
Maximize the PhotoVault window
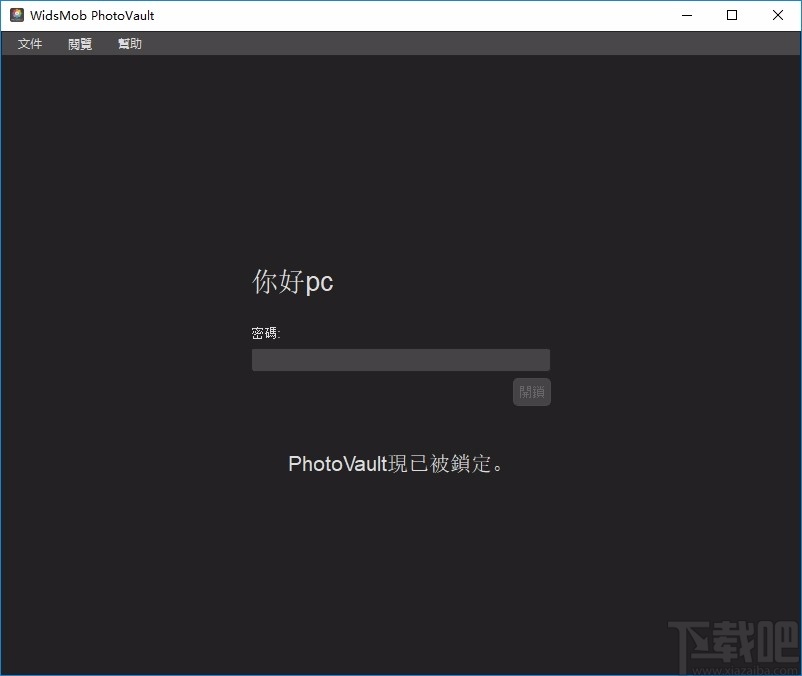click(731, 15)
